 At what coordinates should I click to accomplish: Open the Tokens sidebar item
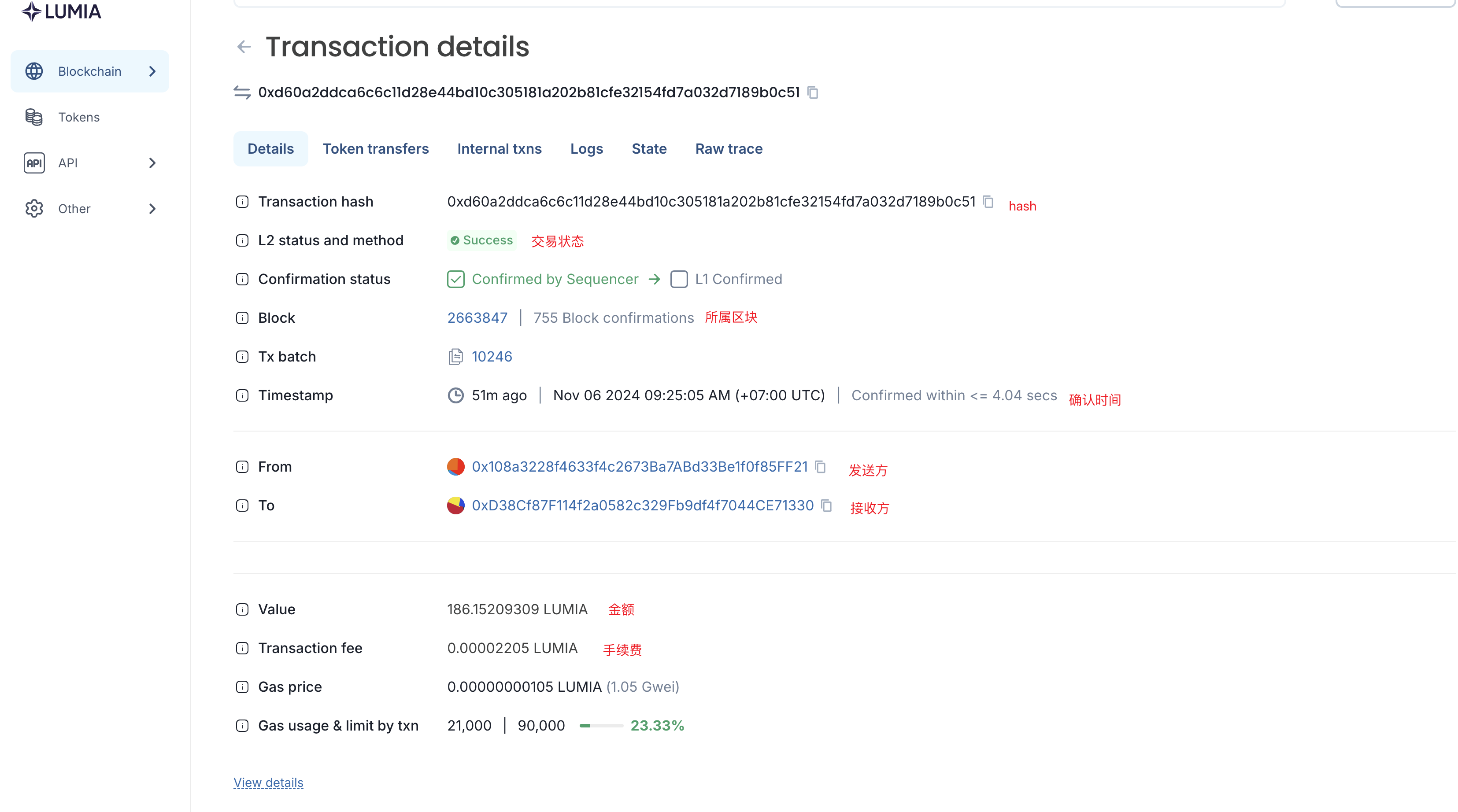(x=90, y=117)
